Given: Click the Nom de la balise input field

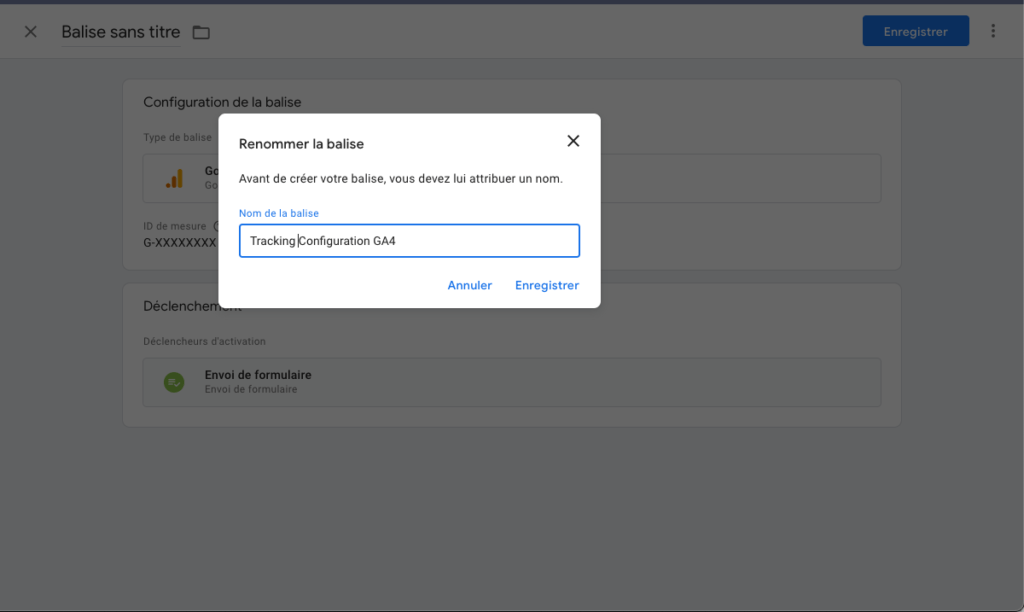Looking at the screenshot, I should tap(409, 240).
